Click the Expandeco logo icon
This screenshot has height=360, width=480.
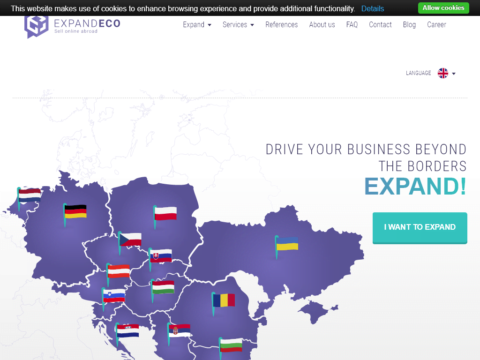tap(36, 27)
